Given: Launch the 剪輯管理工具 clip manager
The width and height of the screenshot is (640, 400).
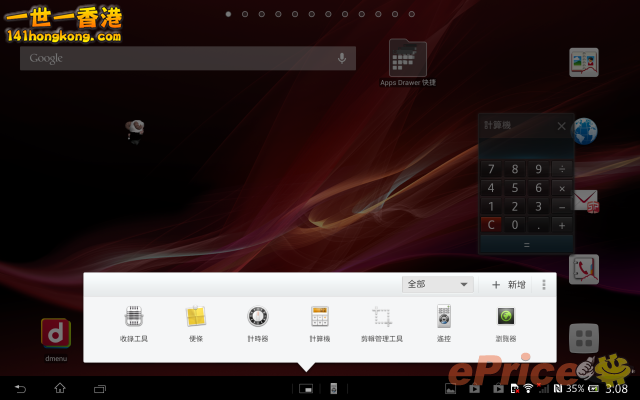Looking at the screenshot, I should click(382, 322).
